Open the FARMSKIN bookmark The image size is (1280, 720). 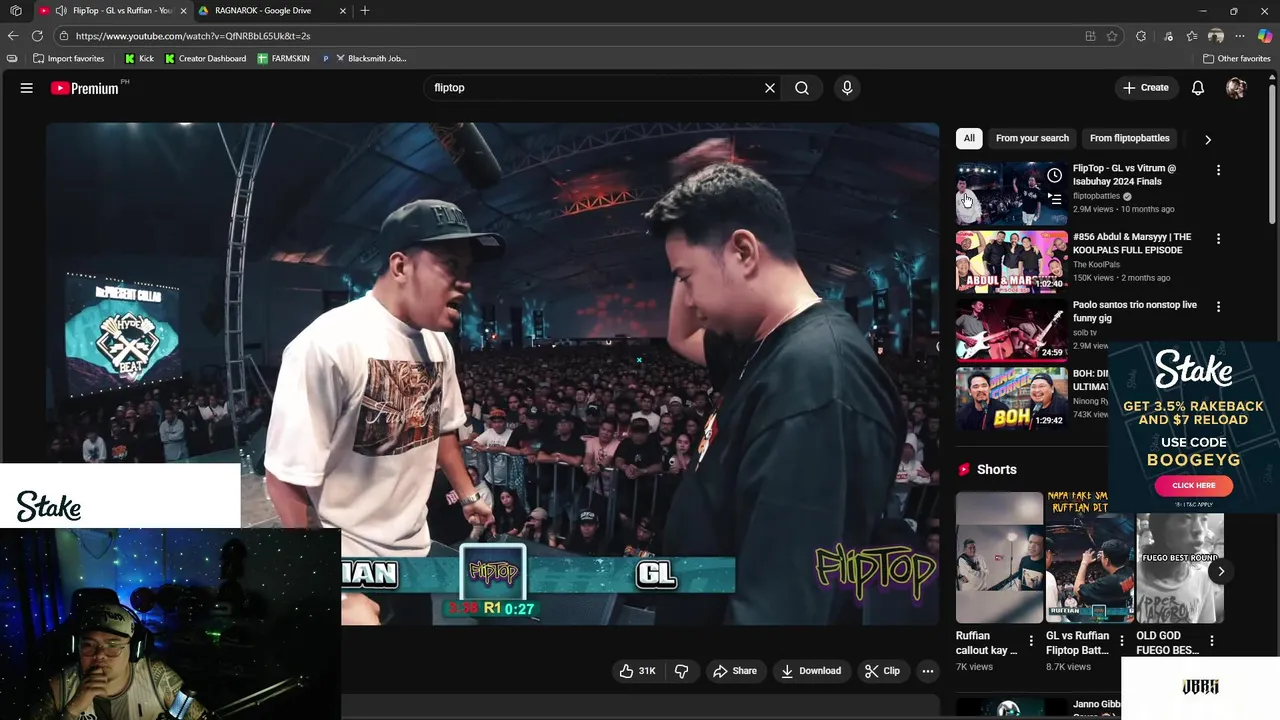tap(284, 59)
